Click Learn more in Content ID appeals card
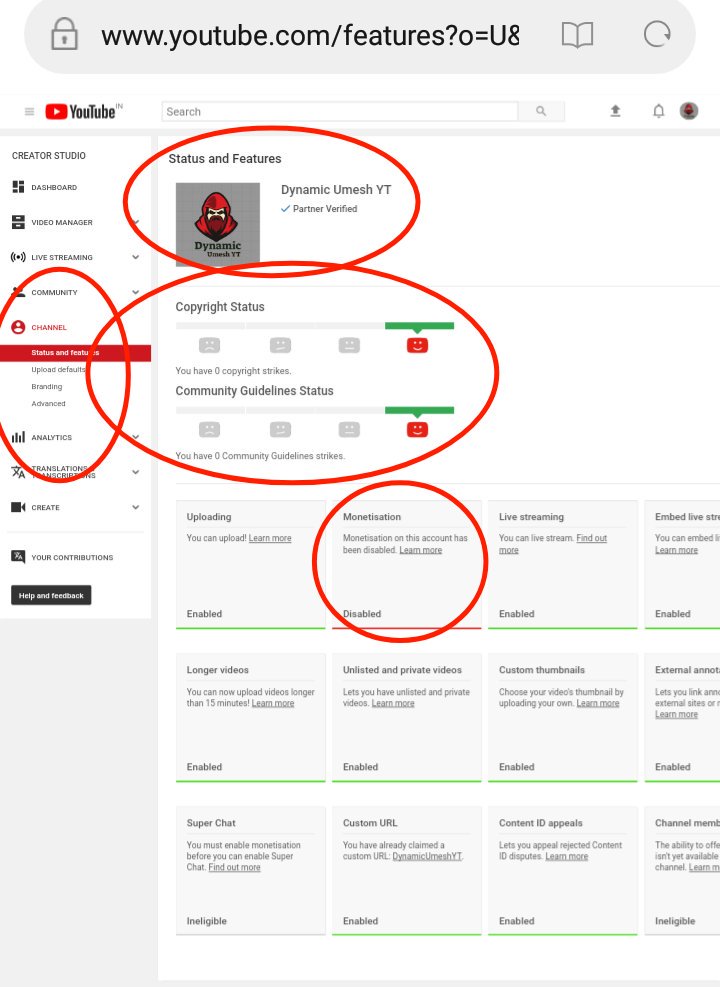Screen dimensions: 720x987 point(566,856)
